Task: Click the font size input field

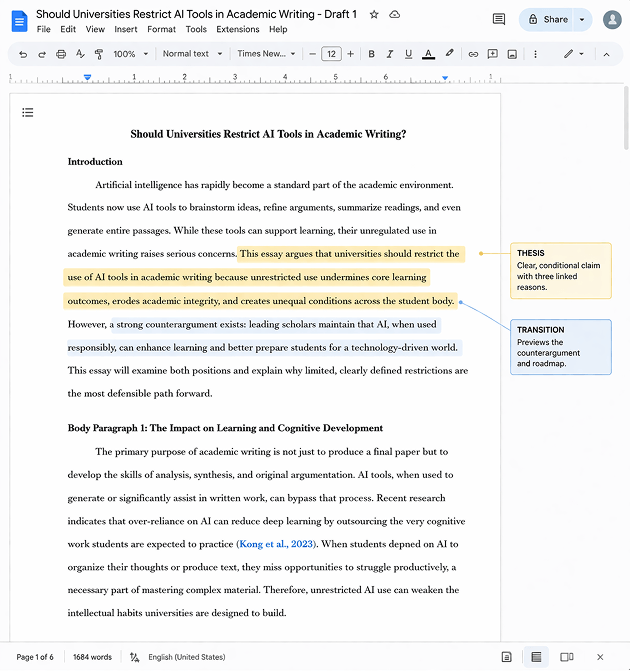Action: [331, 54]
